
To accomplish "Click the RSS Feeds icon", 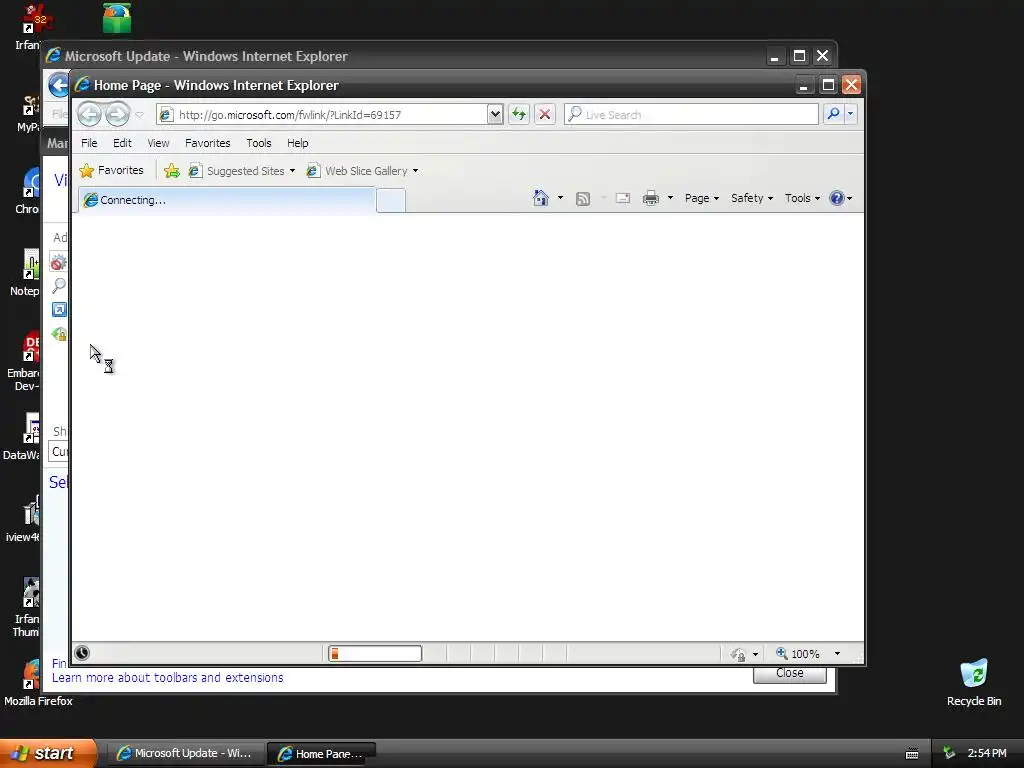I will click(x=583, y=199).
